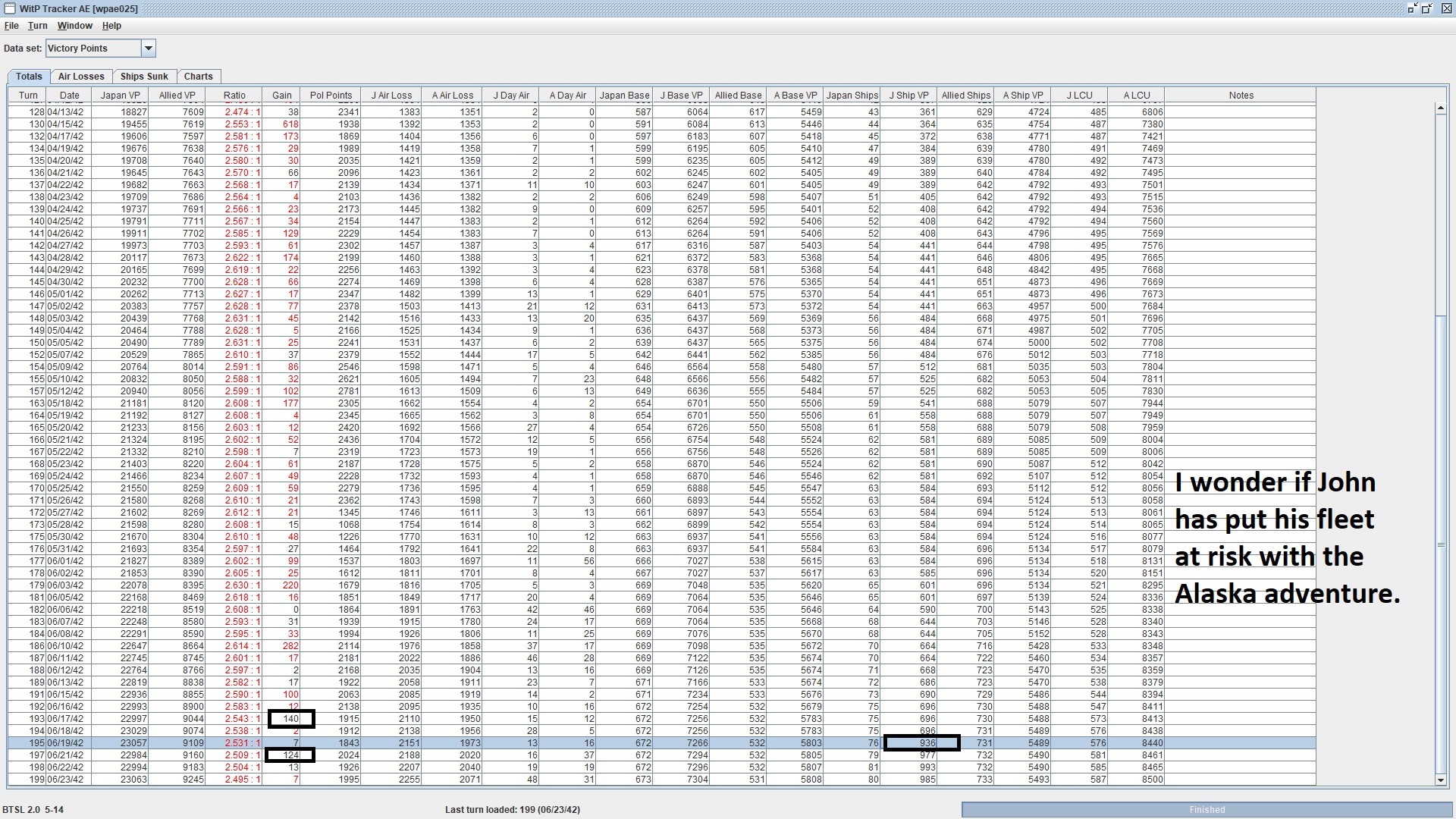Click the Finished progress bar
The width and height of the screenshot is (1456, 819).
[x=1207, y=810]
